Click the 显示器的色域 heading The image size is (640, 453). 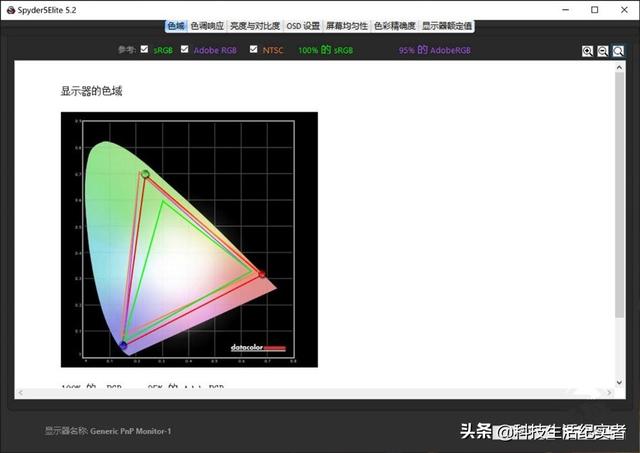tap(91, 91)
